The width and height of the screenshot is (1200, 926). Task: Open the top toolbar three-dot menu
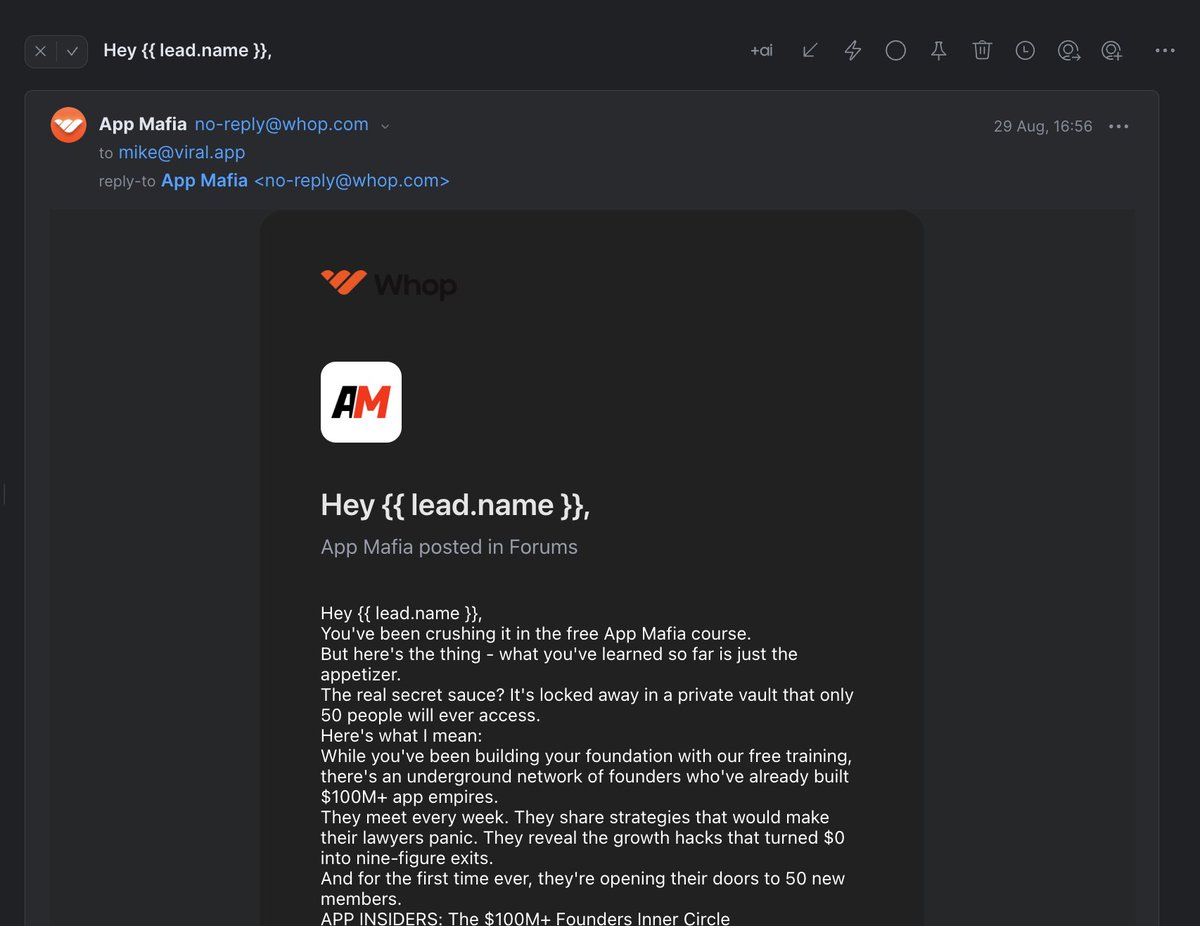click(1165, 50)
